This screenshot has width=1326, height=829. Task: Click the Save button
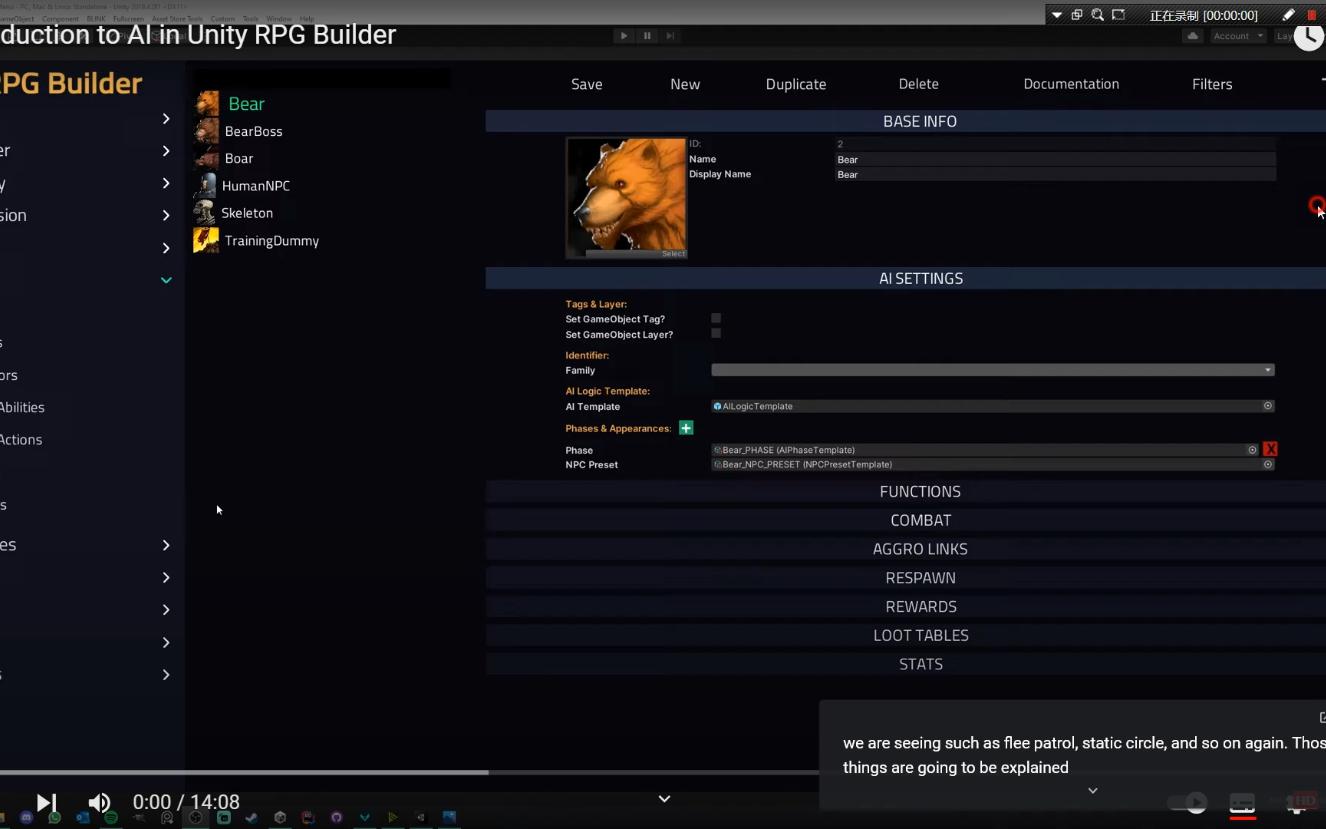(586, 84)
